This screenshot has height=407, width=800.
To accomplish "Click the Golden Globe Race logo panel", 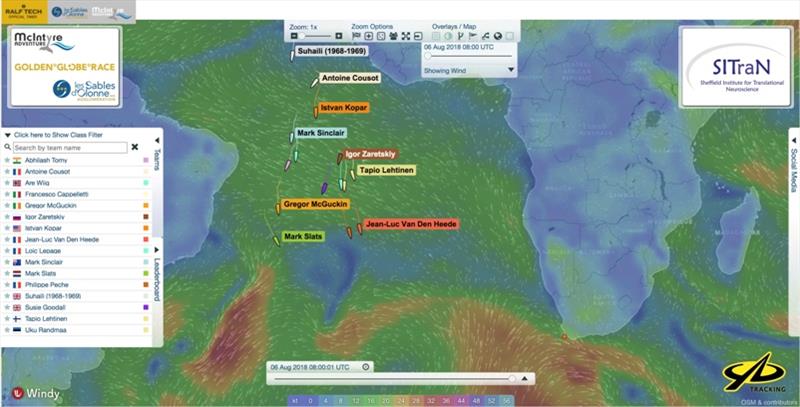I will [64, 66].
